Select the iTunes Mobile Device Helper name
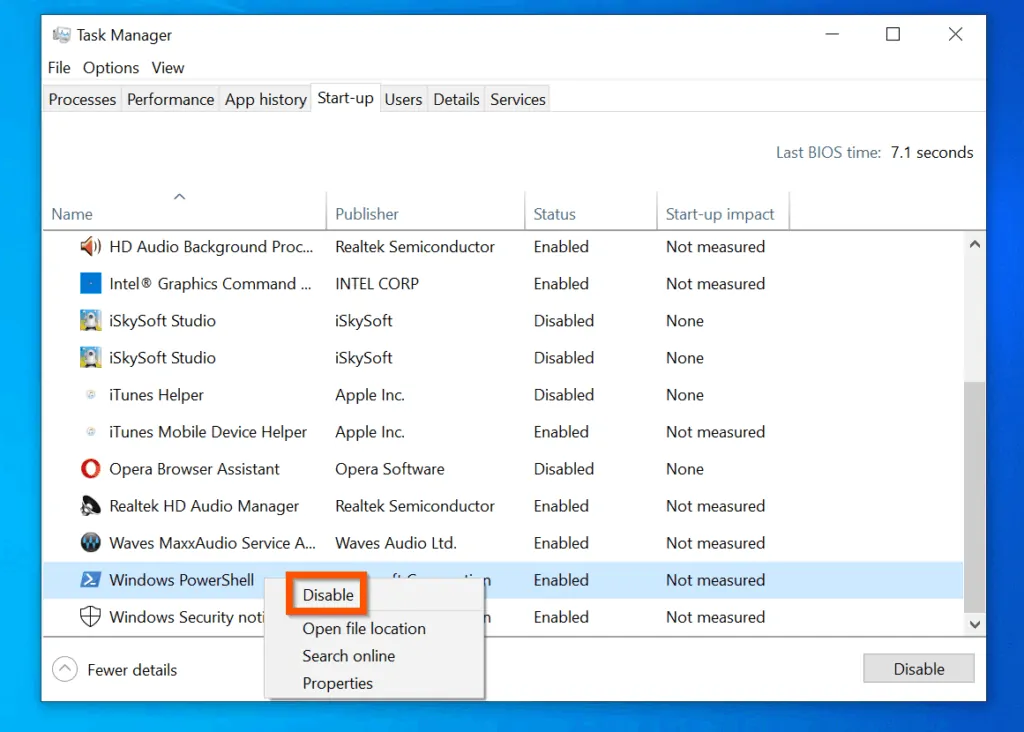 coord(208,432)
